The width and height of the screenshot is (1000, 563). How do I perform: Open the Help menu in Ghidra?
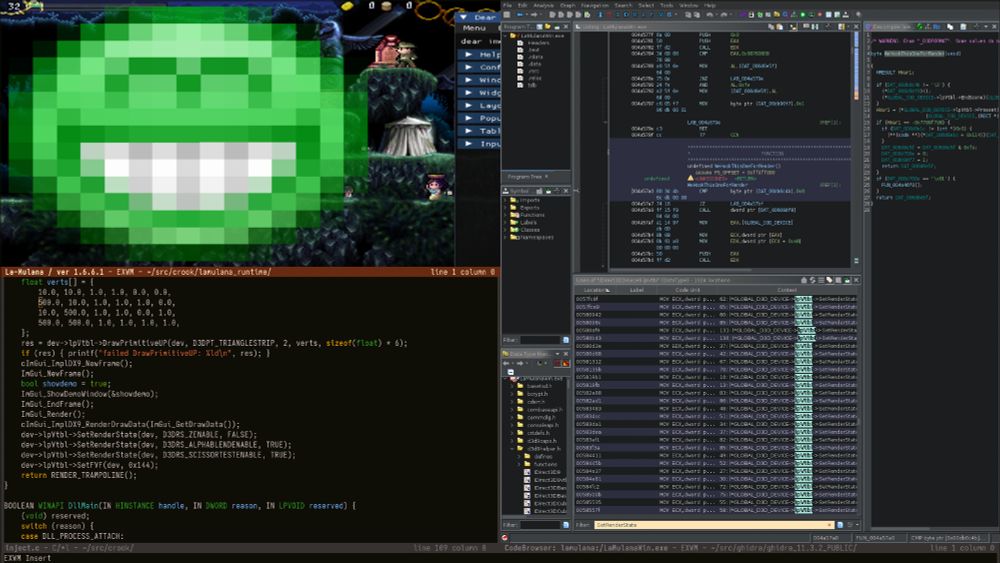click(710, 5)
